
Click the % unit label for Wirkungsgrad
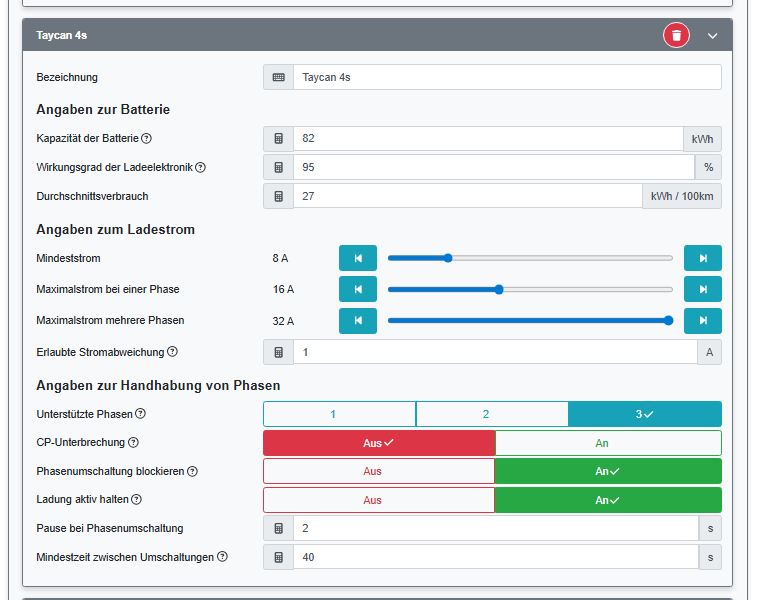tap(708, 167)
